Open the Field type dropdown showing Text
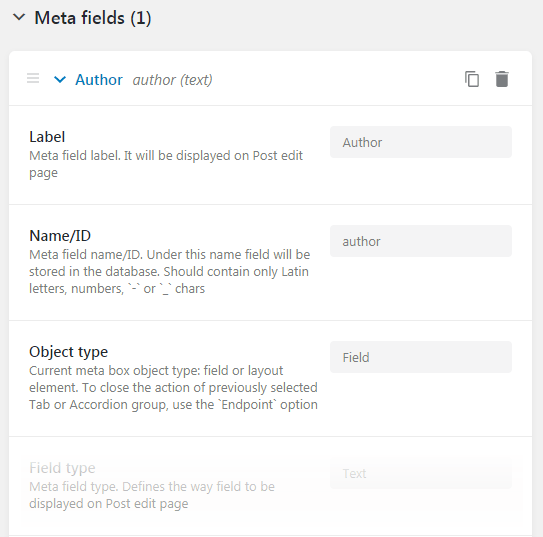The image size is (543, 537). (x=421, y=473)
